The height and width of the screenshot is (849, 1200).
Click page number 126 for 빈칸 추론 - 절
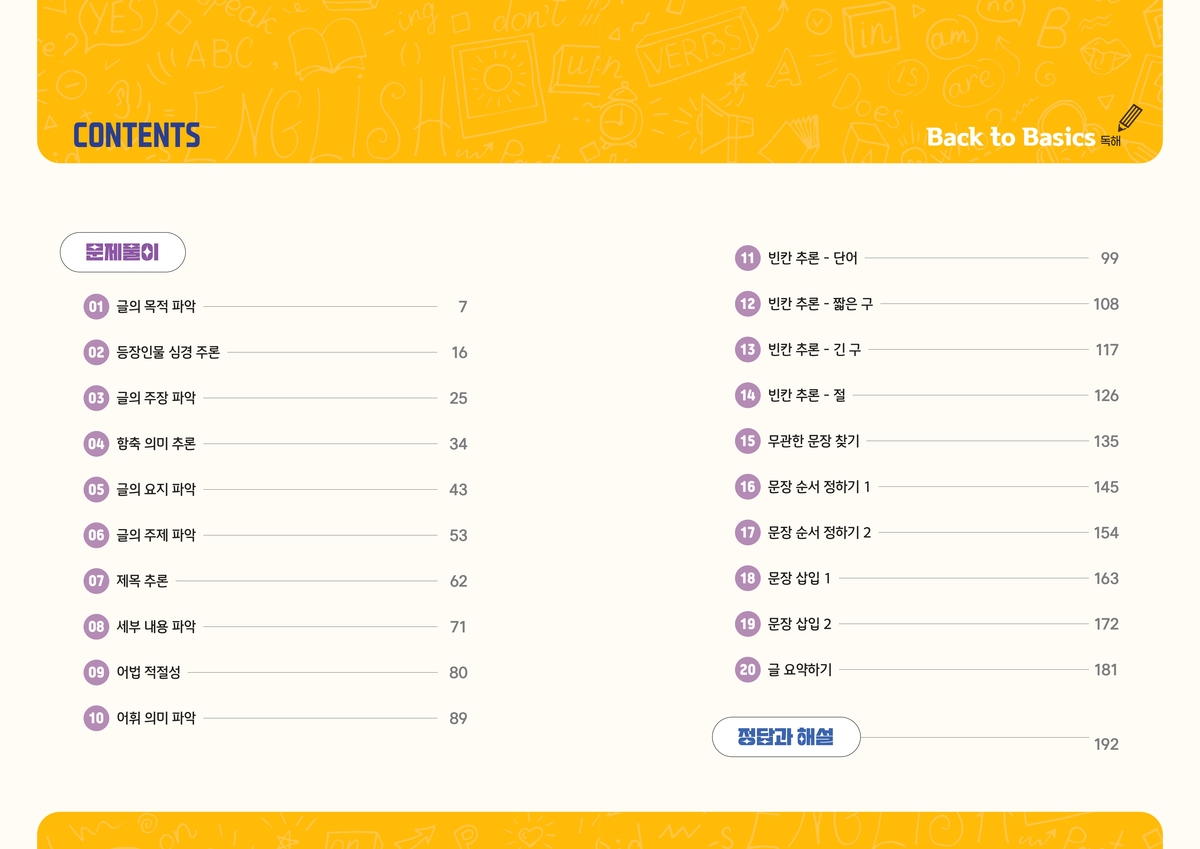(1106, 396)
